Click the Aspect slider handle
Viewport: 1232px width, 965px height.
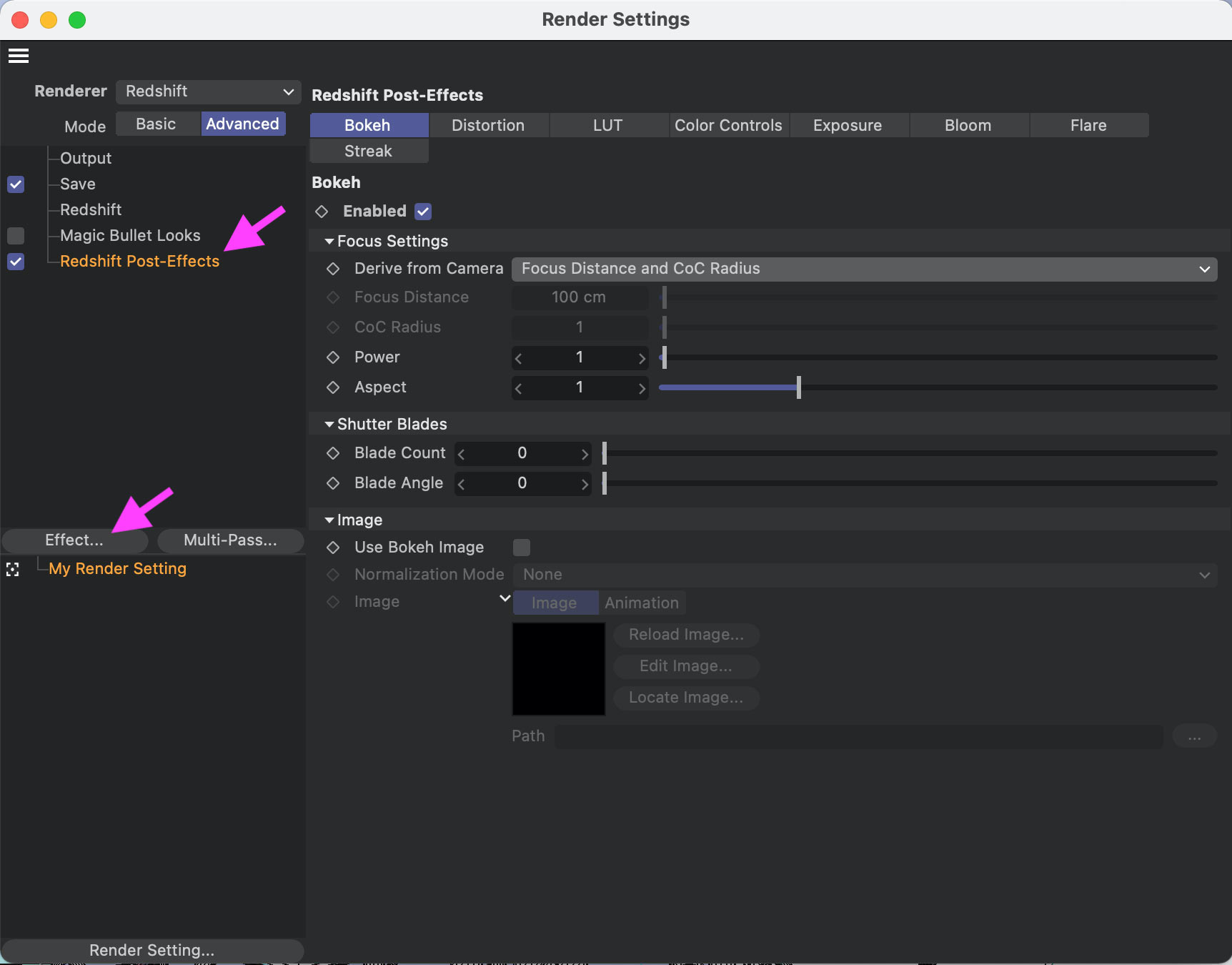pos(799,387)
